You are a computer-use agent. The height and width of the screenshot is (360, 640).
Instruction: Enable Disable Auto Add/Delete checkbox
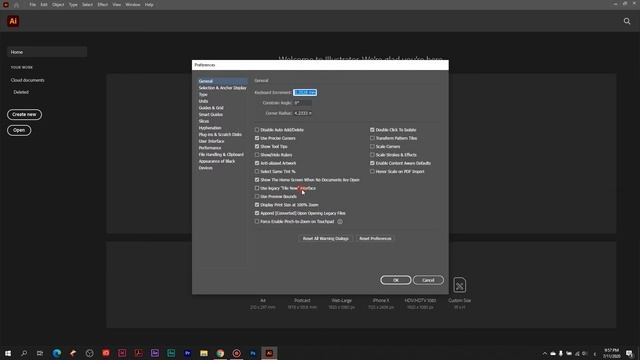point(257,130)
